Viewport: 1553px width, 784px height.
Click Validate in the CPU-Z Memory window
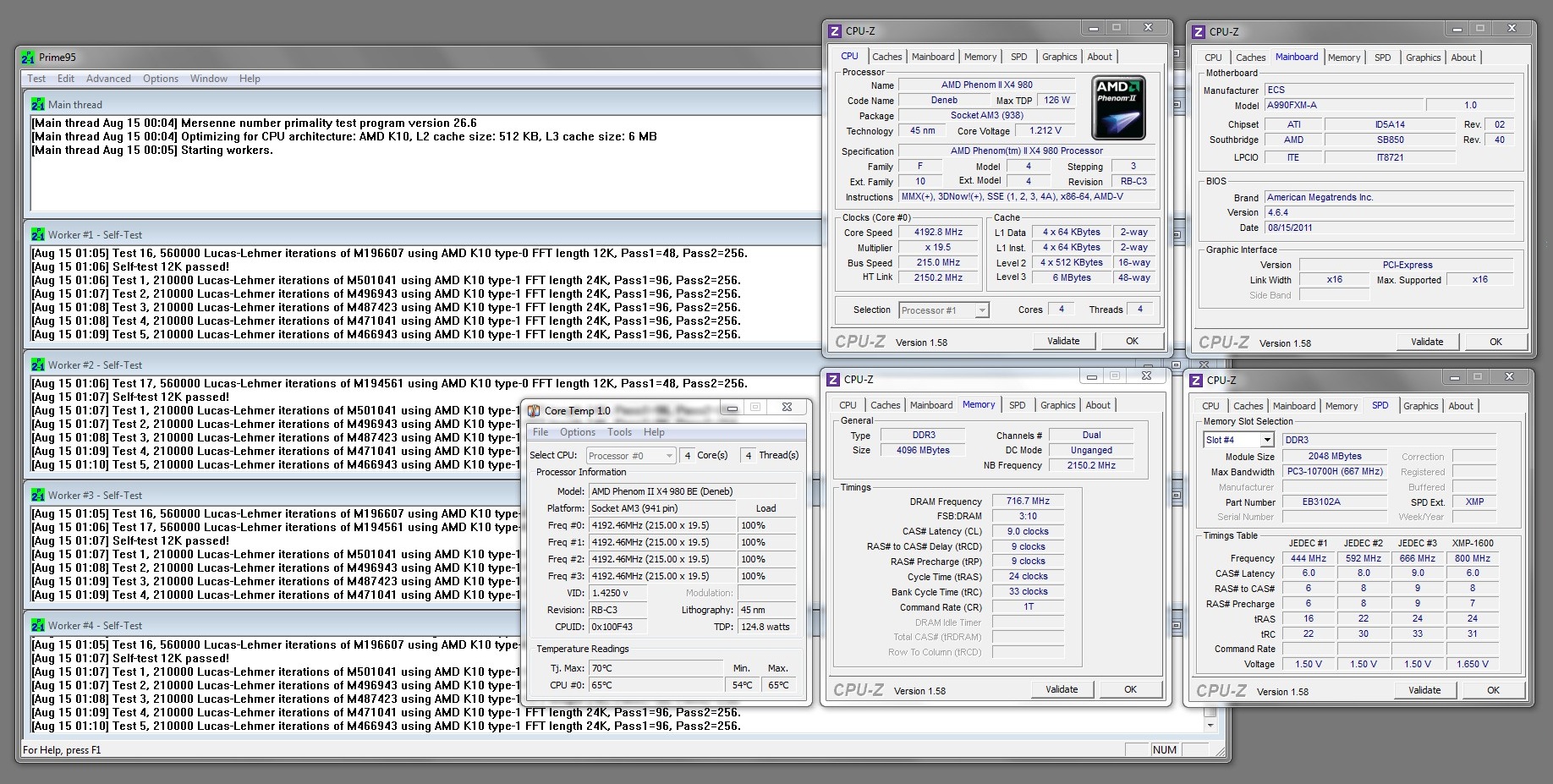[x=1062, y=689]
